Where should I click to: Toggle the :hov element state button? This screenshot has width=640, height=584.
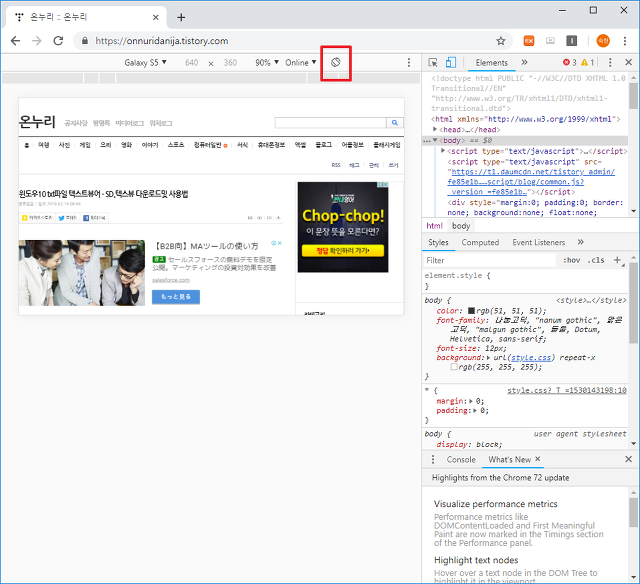[x=571, y=260]
